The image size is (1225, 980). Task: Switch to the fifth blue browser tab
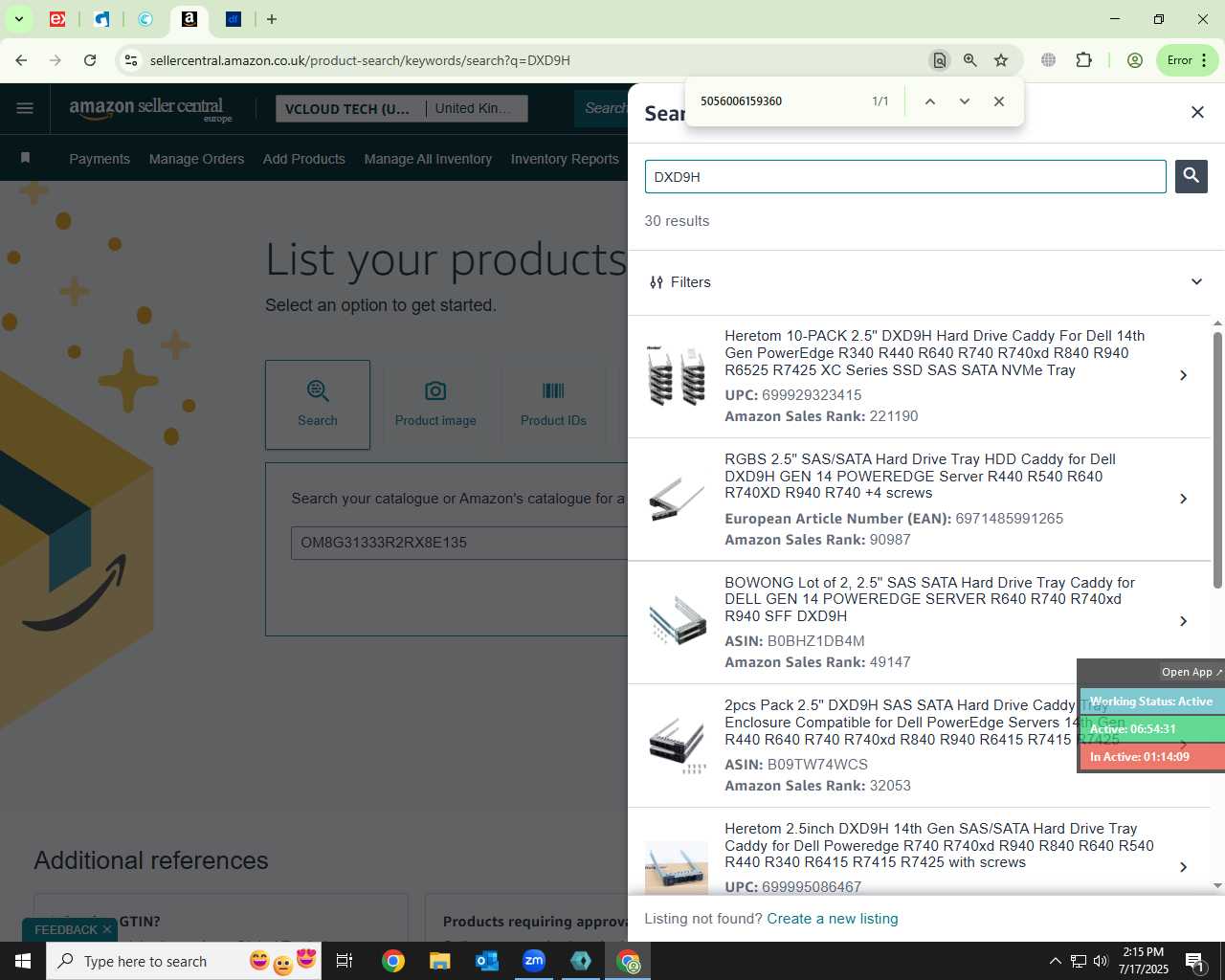[234, 19]
